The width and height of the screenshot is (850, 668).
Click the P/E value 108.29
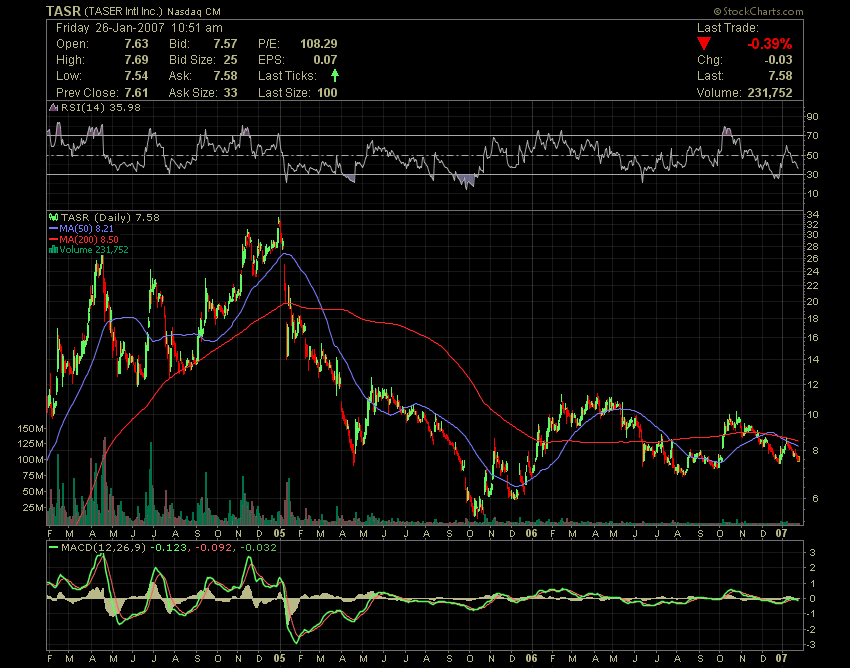[x=319, y=44]
